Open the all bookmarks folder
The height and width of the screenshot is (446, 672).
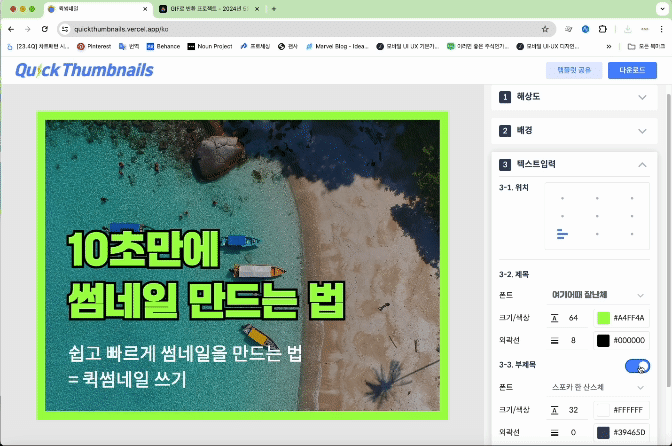[x=646, y=46]
